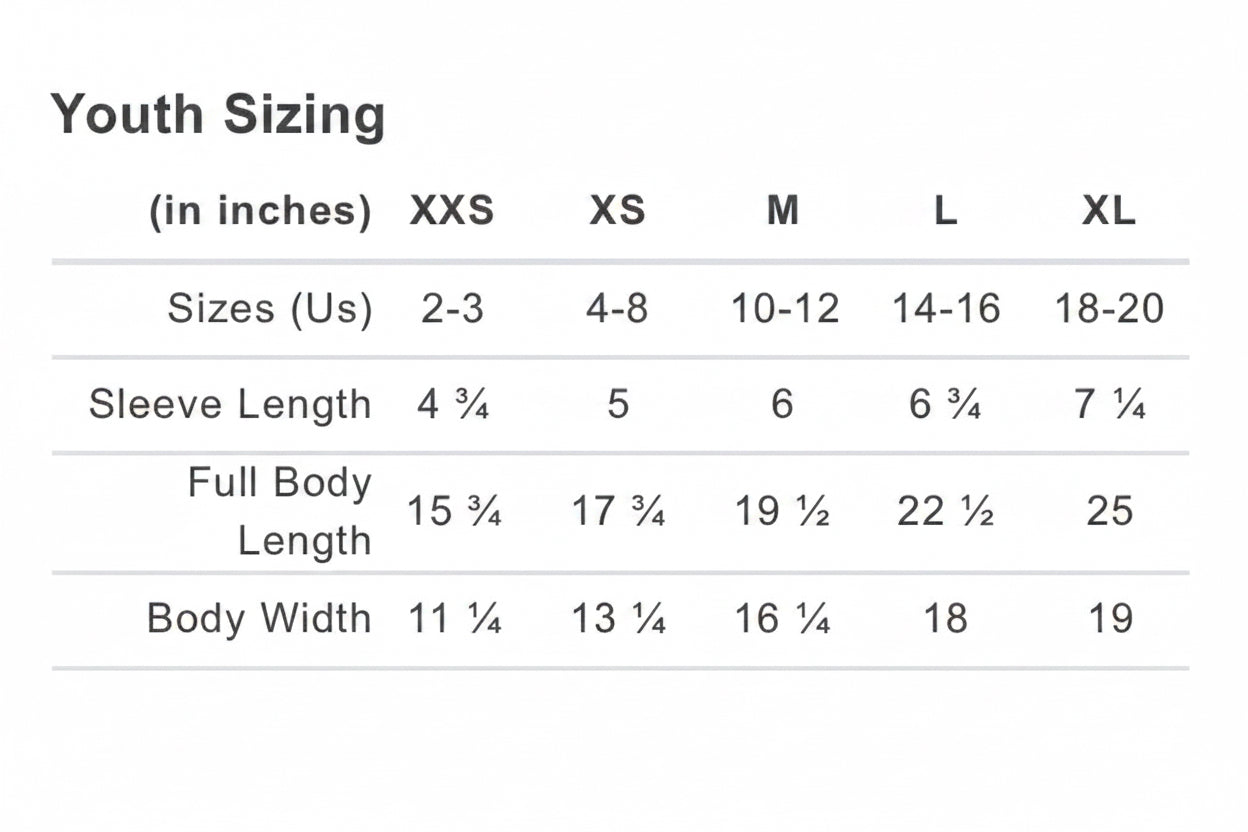Click the L size column header
Viewport: 1248px width, 832px height.
coord(946,211)
